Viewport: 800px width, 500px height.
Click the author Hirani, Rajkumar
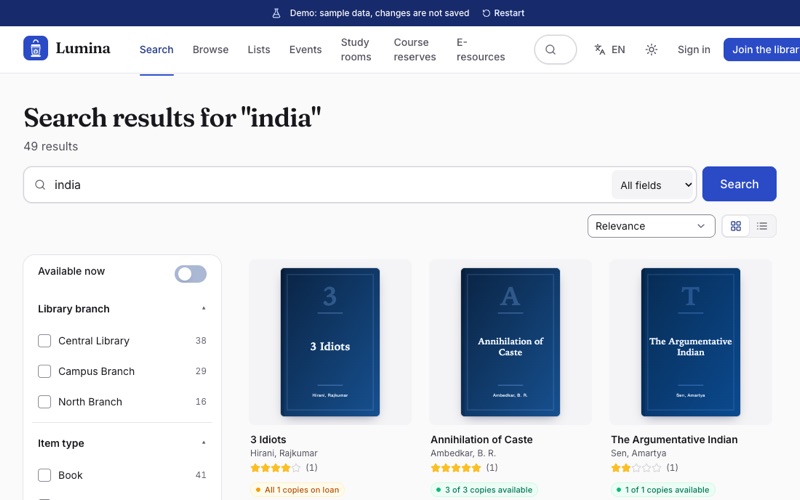coord(284,453)
